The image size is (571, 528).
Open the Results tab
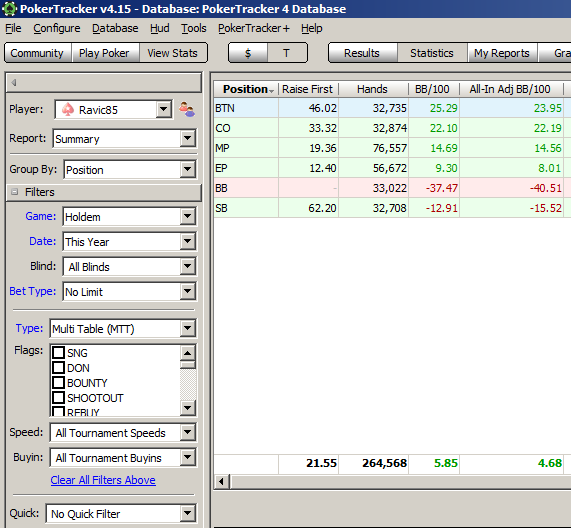coord(362,53)
